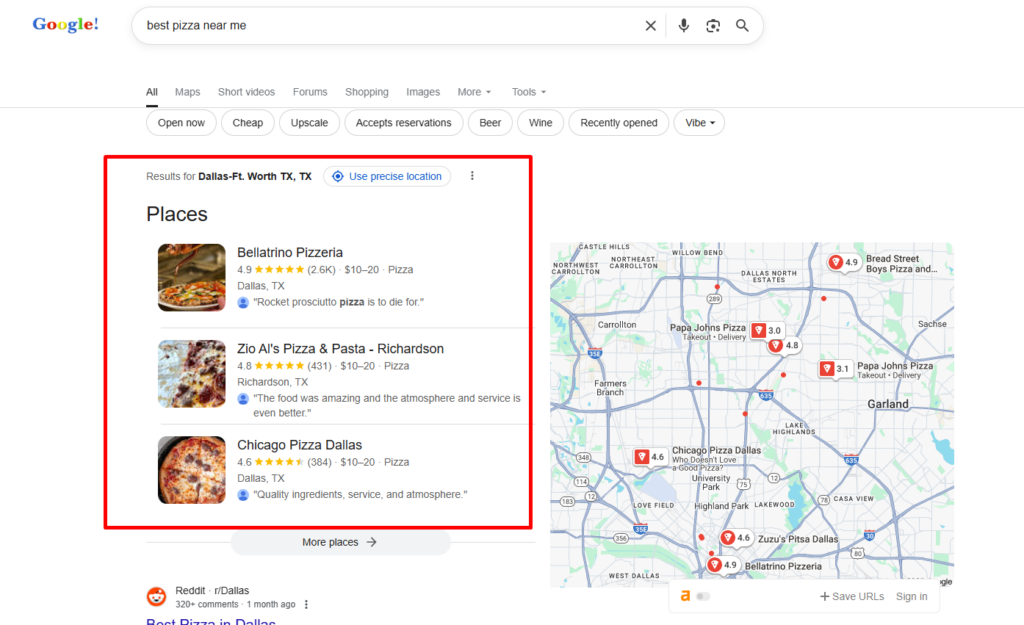Open the Tools dropdown

click(528, 91)
